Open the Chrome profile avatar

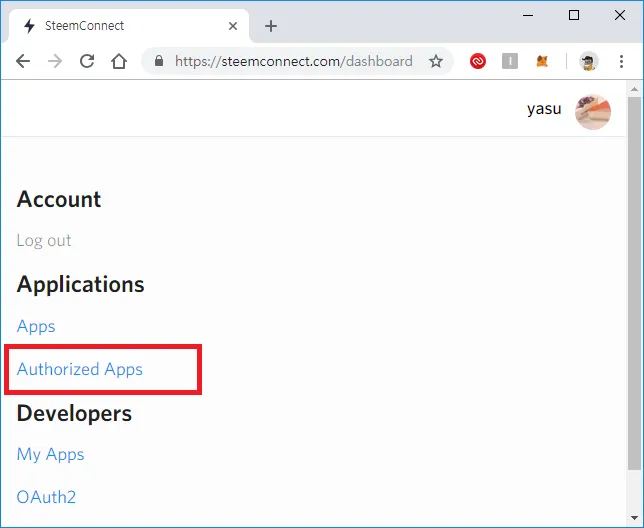(589, 62)
